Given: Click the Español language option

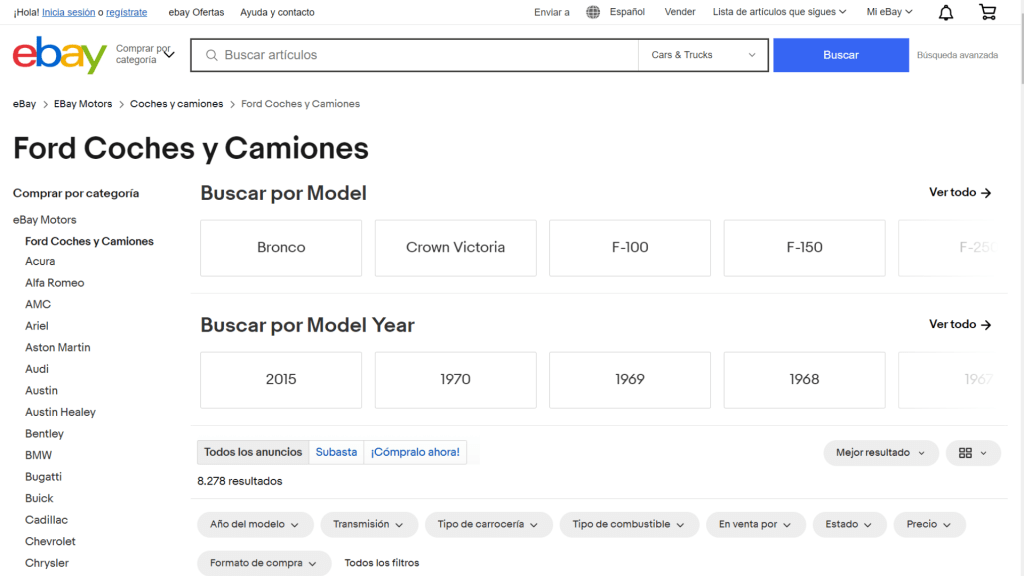Looking at the screenshot, I should coord(627,12).
